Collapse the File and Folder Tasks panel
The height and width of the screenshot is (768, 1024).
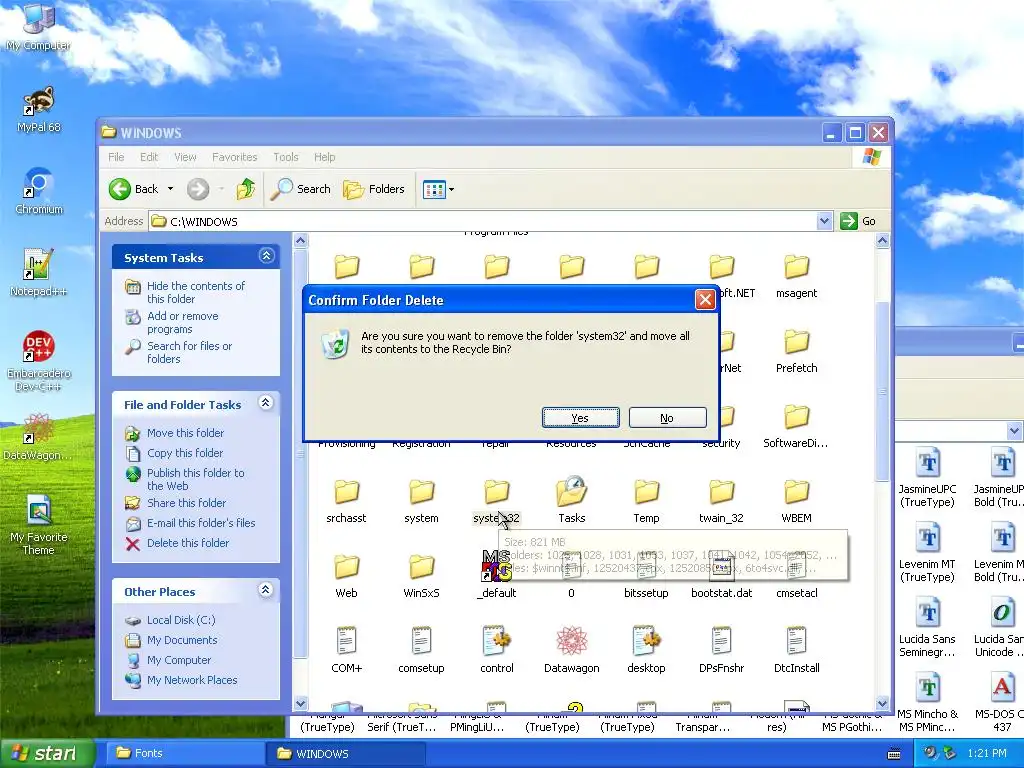pos(266,403)
